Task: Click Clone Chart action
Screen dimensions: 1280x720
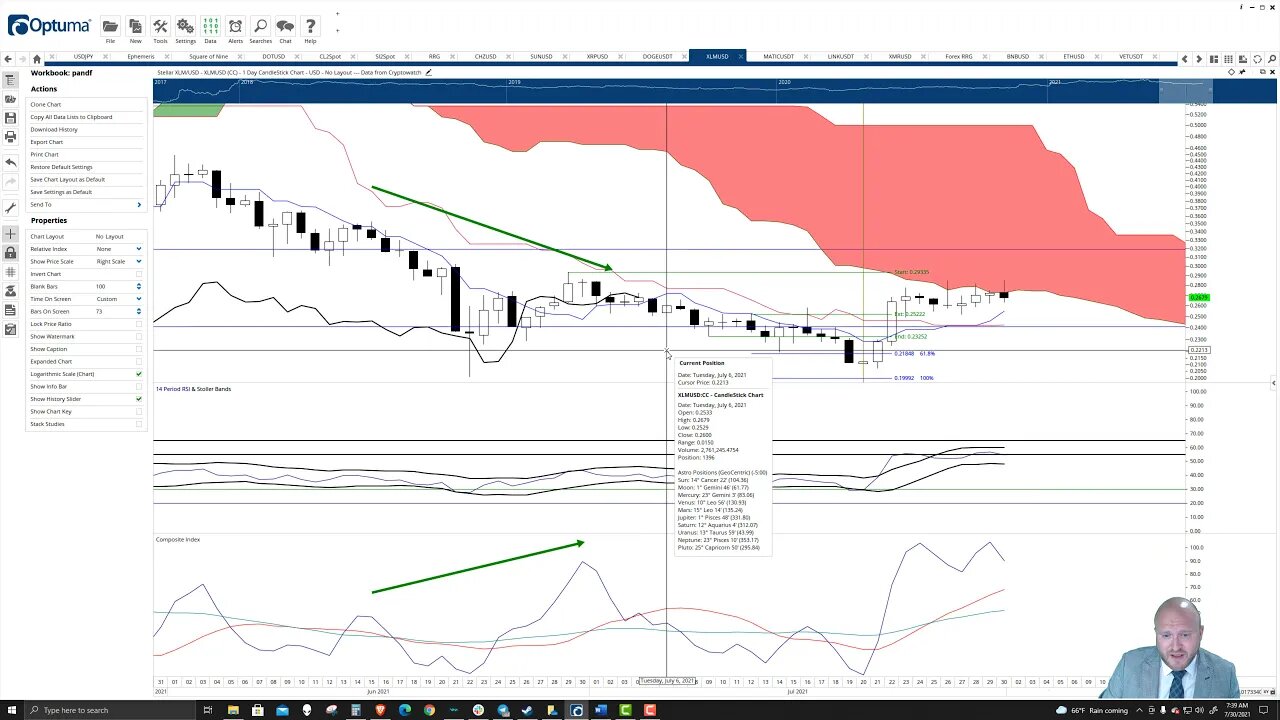Action: tap(45, 104)
